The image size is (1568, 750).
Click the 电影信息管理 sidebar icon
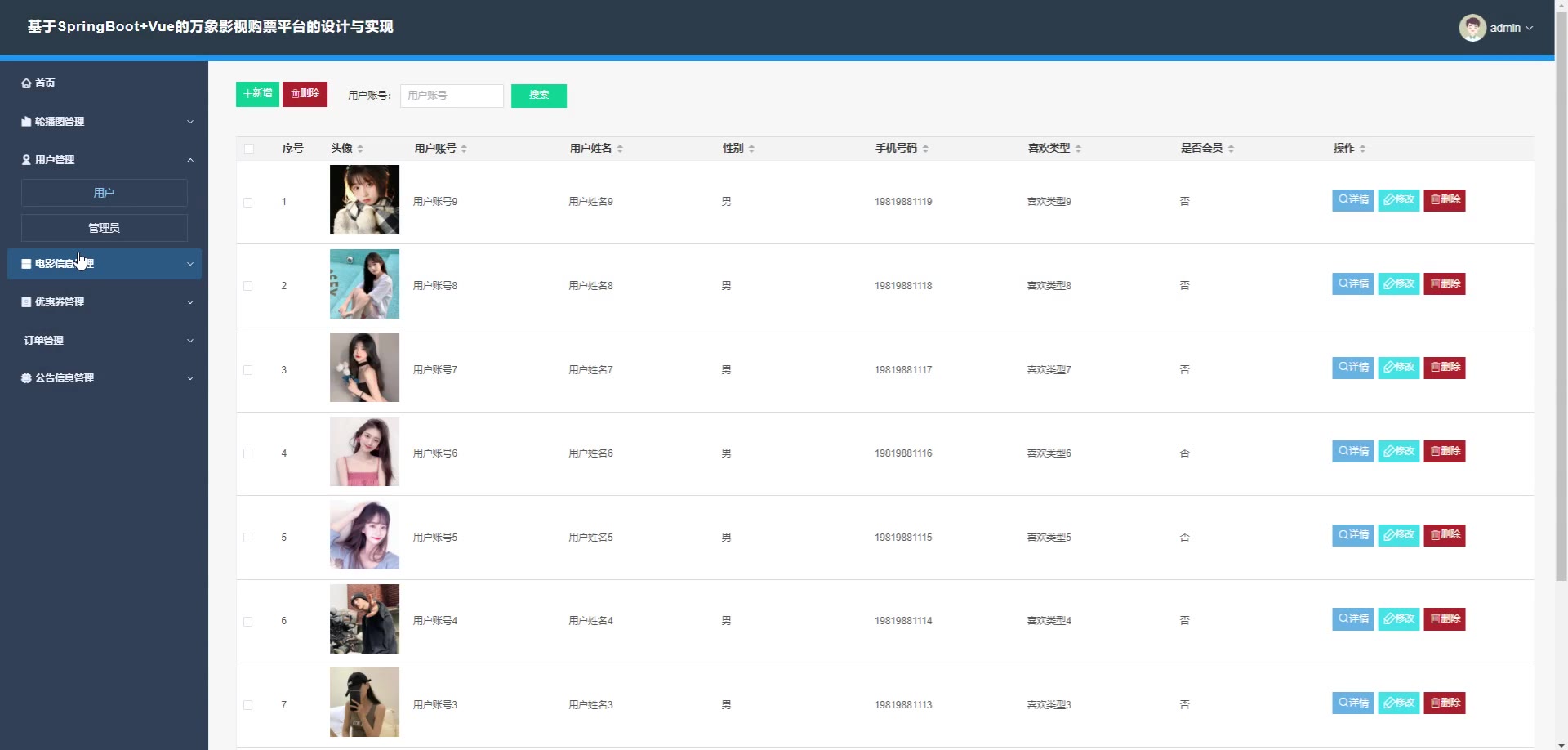pyautogui.click(x=26, y=264)
